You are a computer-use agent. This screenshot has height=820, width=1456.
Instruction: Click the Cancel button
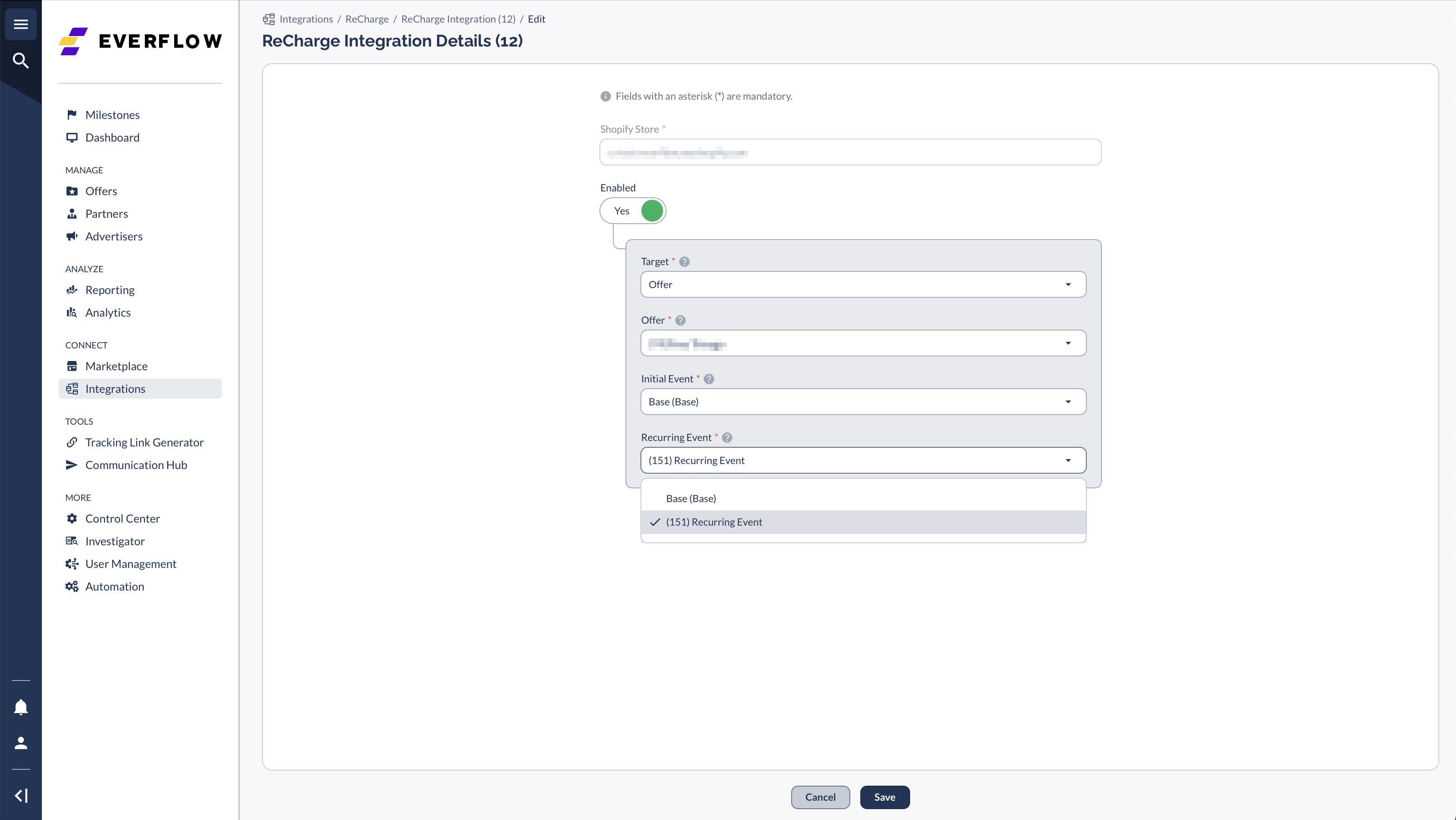[x=820, y=797]
